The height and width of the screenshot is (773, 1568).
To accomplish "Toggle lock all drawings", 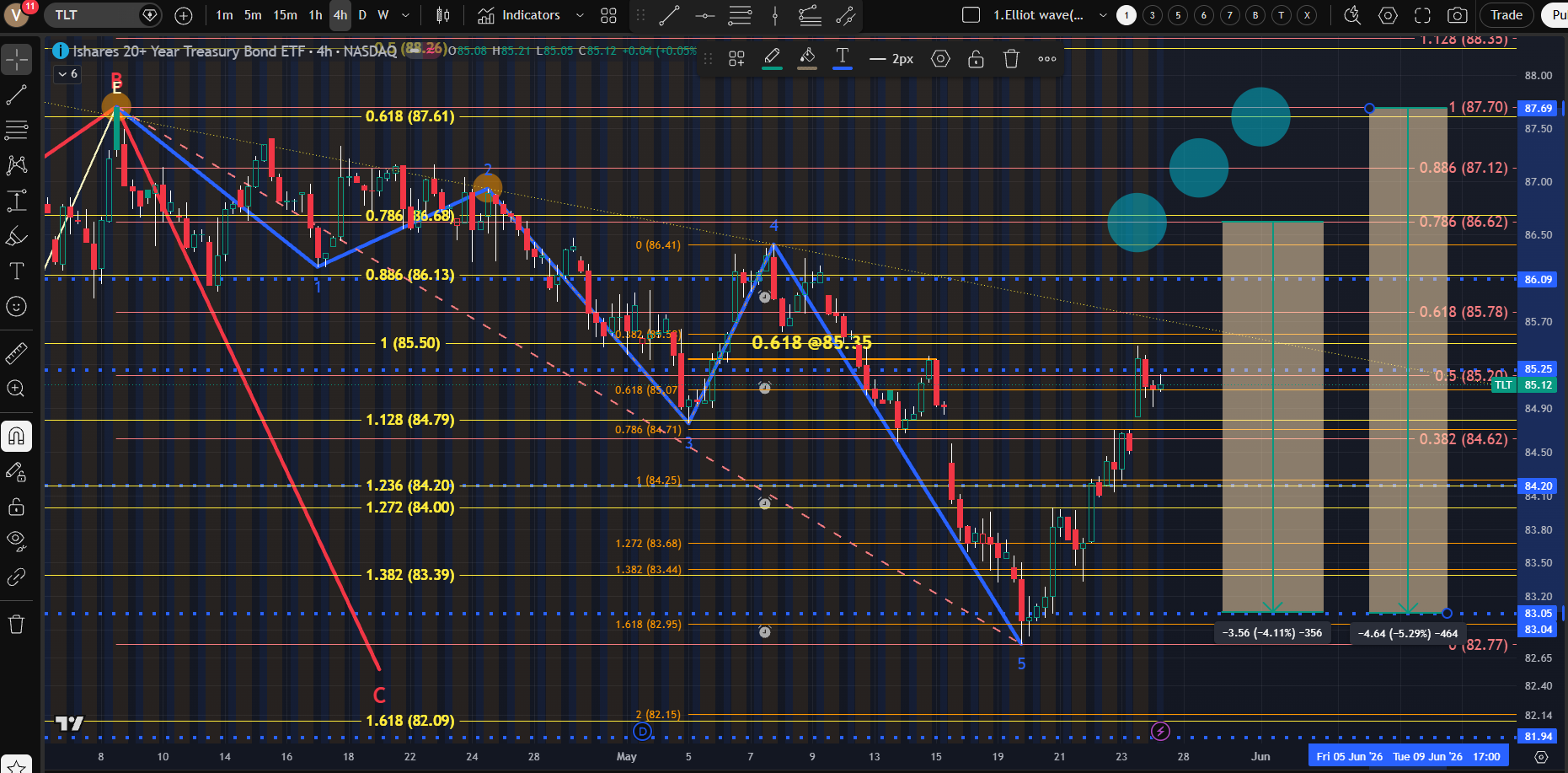I will [x=17, y=507].
